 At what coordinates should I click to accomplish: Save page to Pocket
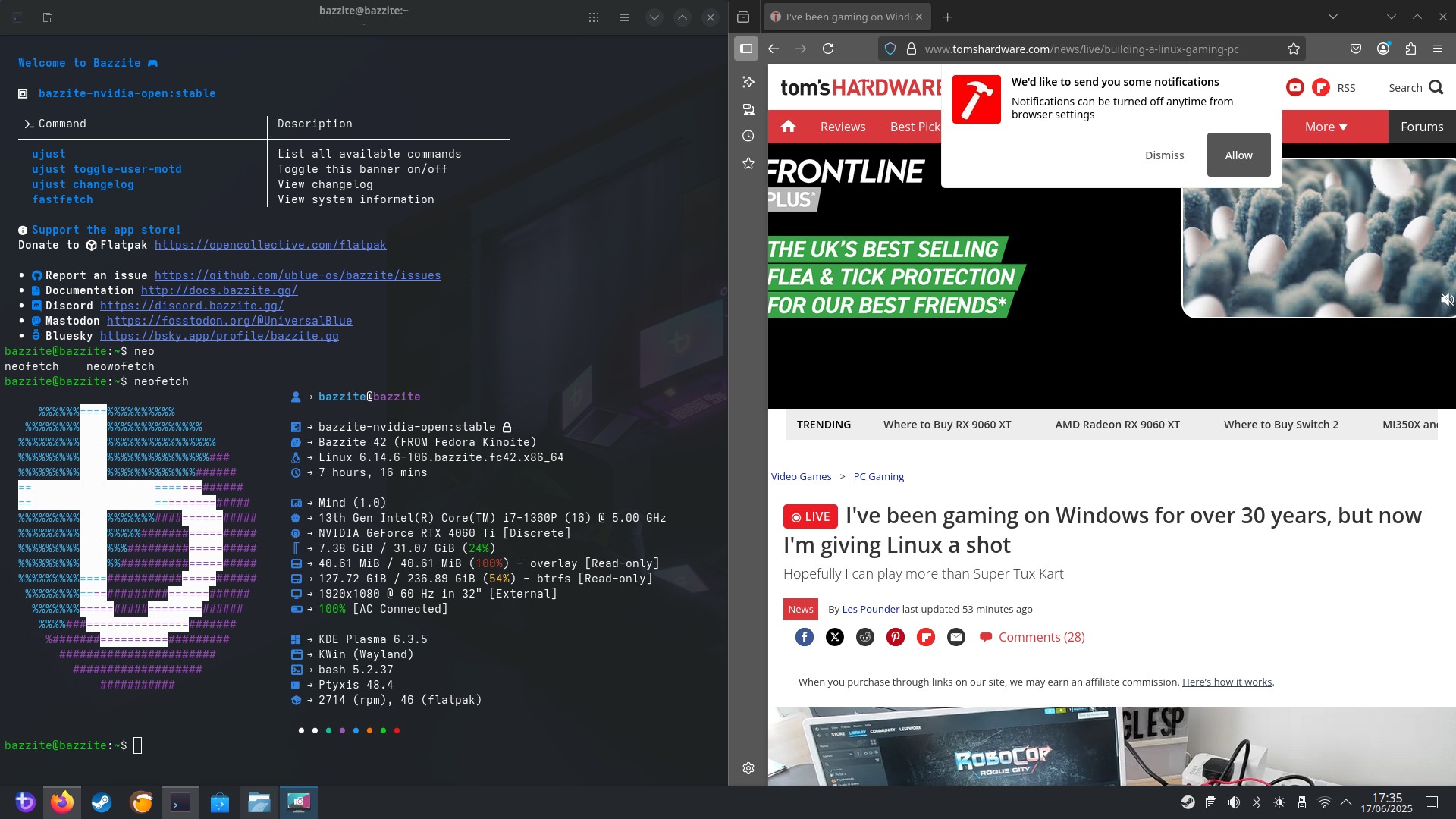pyautogui.click(x=1356, y=49)
